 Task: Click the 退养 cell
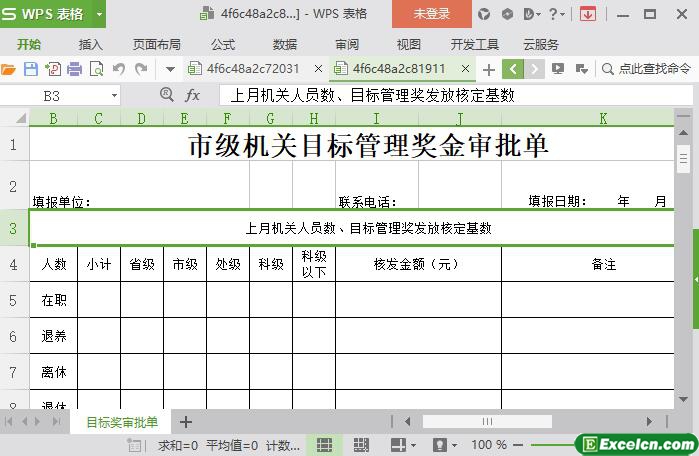pyautogui.click(x=53, y=336)
